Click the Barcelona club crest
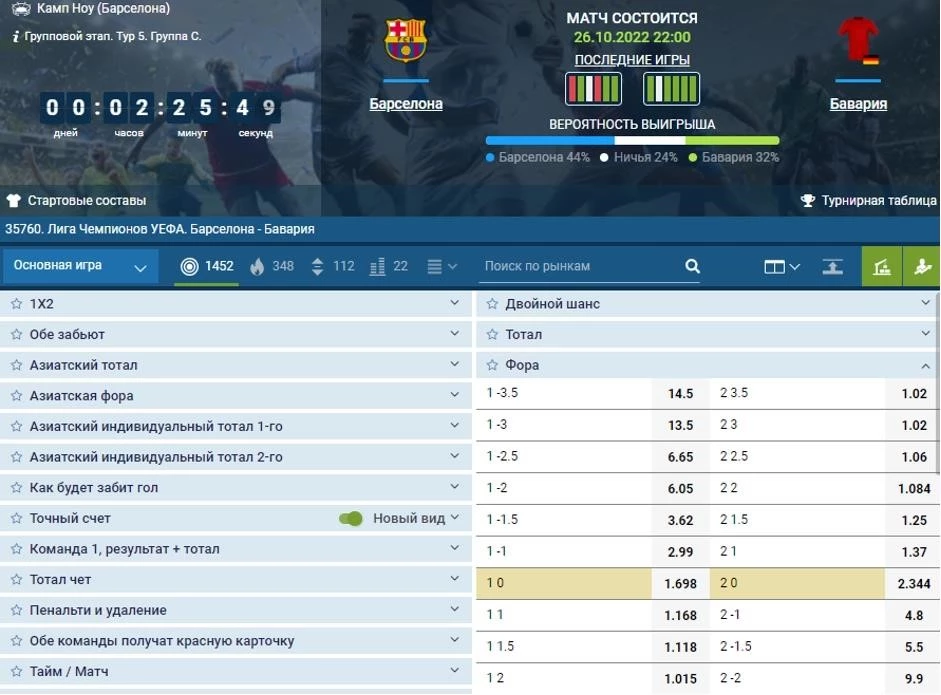The width and height of the screenshot is (941, 695). click(x=406, y=40)
